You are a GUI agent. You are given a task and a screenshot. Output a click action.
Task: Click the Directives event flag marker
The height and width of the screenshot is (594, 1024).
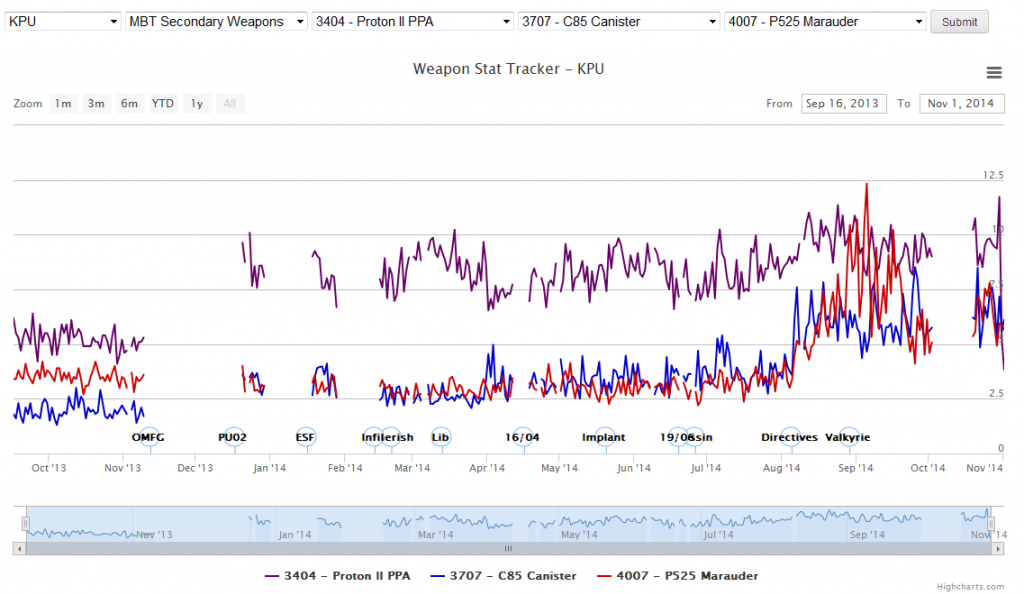[789, 437]
